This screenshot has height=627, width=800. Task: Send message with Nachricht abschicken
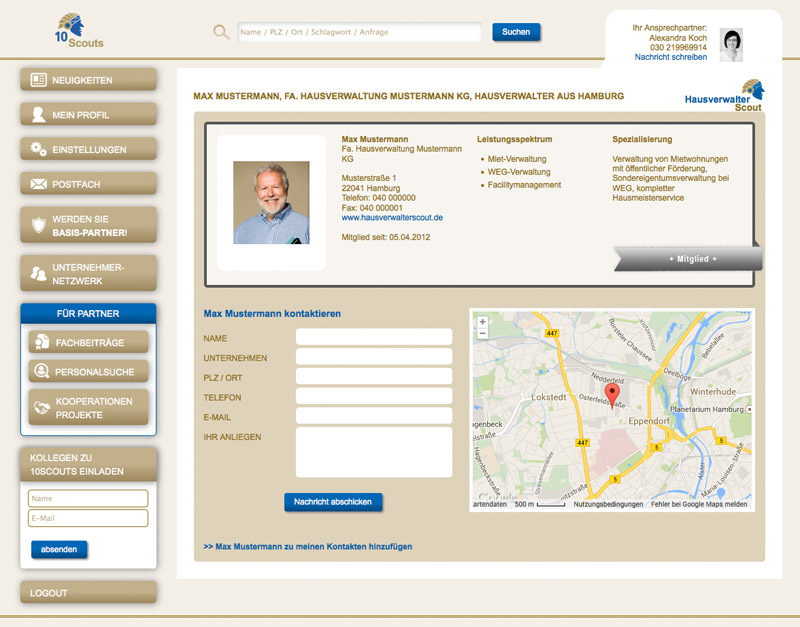pyautogui.click(x=333, y=502)
